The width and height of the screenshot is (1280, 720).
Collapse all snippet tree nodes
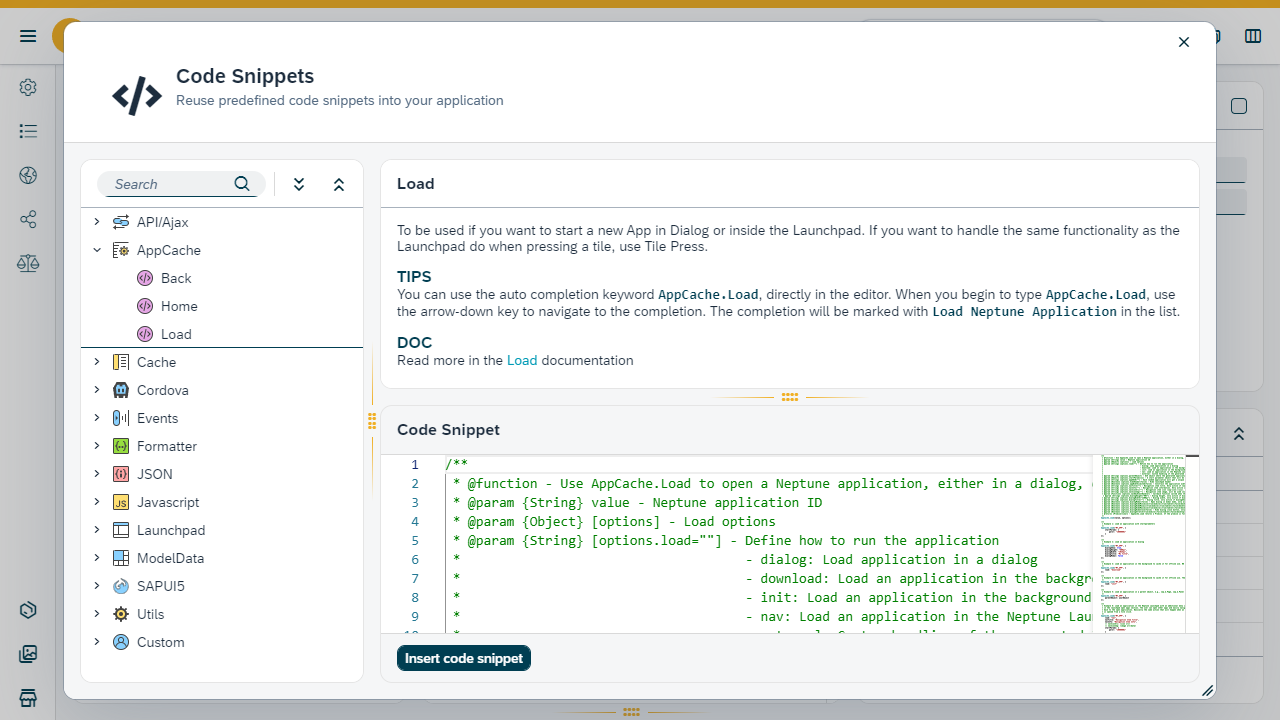click(339, 184)
